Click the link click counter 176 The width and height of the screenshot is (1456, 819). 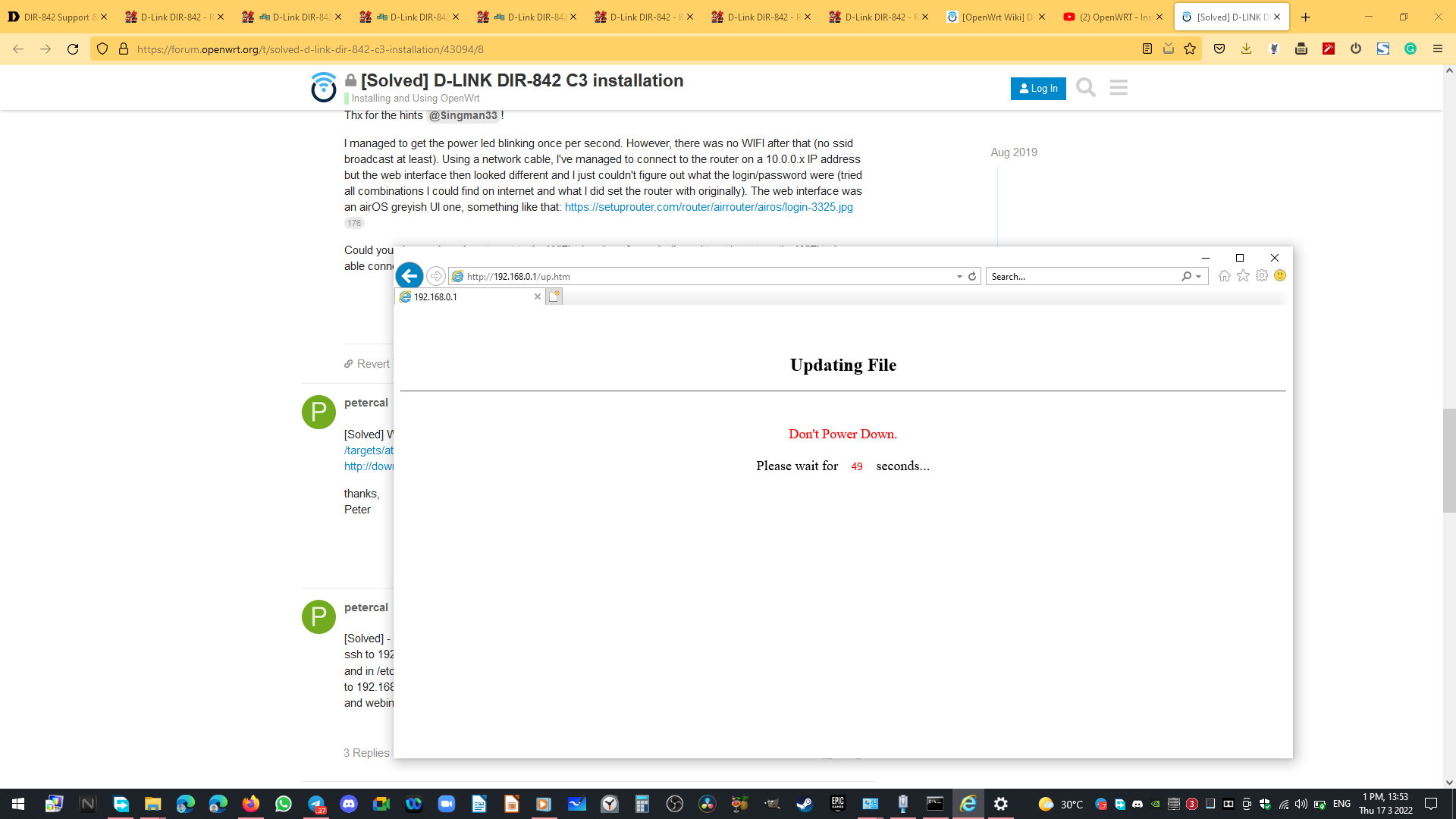[354, 223]
